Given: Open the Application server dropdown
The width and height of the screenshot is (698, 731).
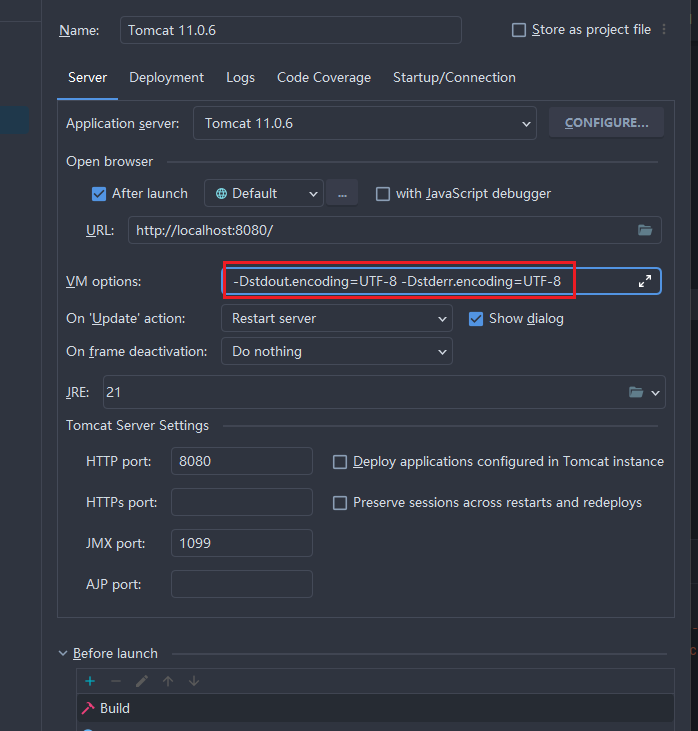Looking at the screenshot, I should pyautogui.click(x=365, y=123).
